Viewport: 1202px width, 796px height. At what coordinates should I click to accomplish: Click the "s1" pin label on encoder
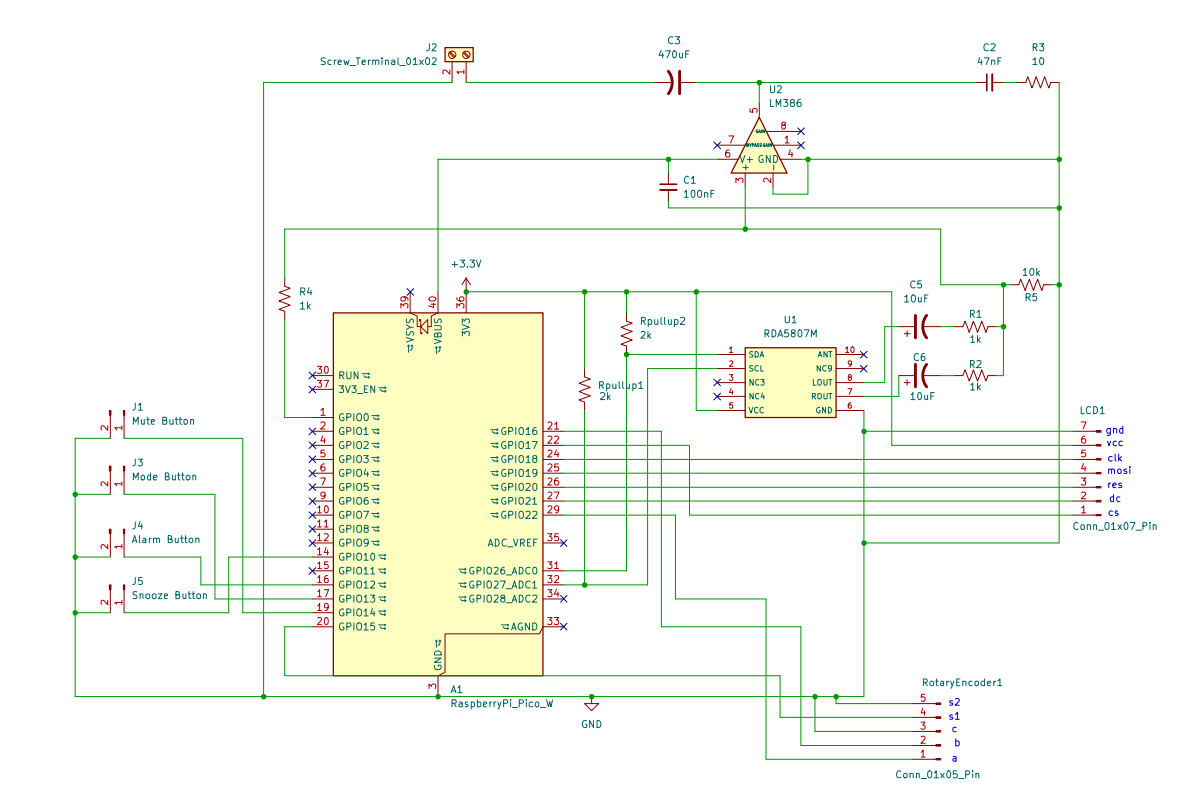point(954,717)
